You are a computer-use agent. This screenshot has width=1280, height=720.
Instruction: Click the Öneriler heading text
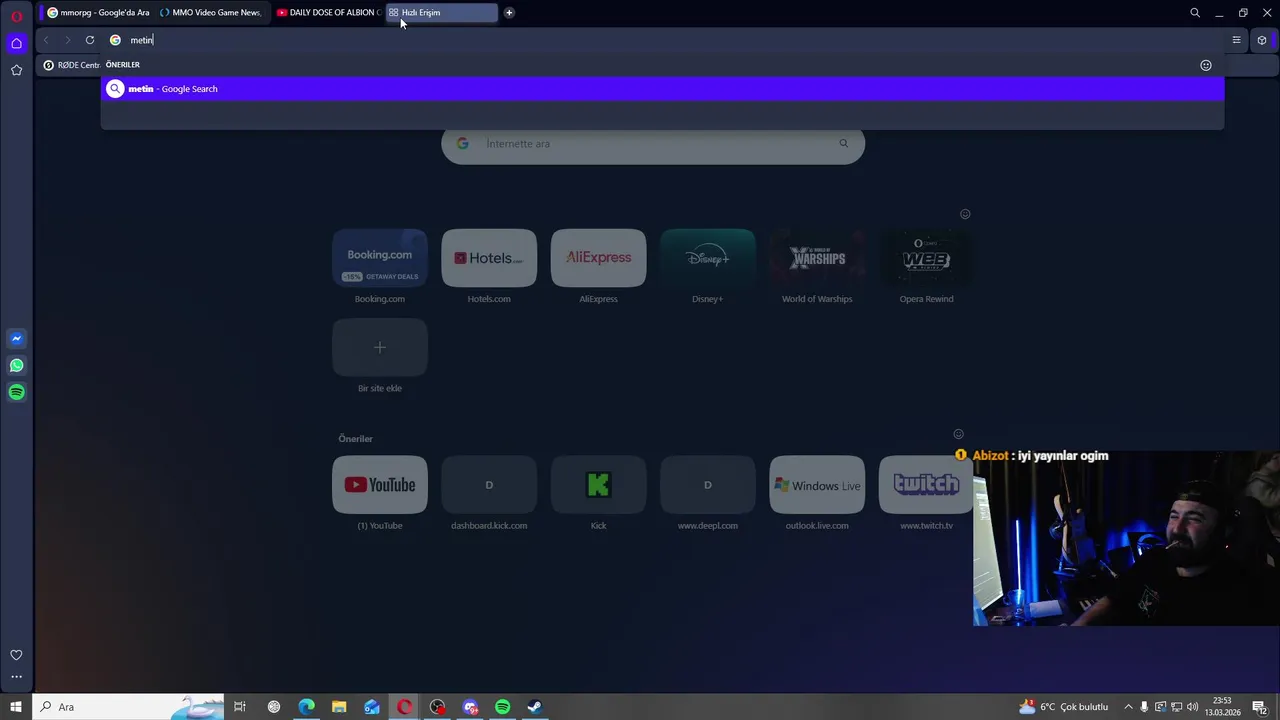tap(355, 439)
